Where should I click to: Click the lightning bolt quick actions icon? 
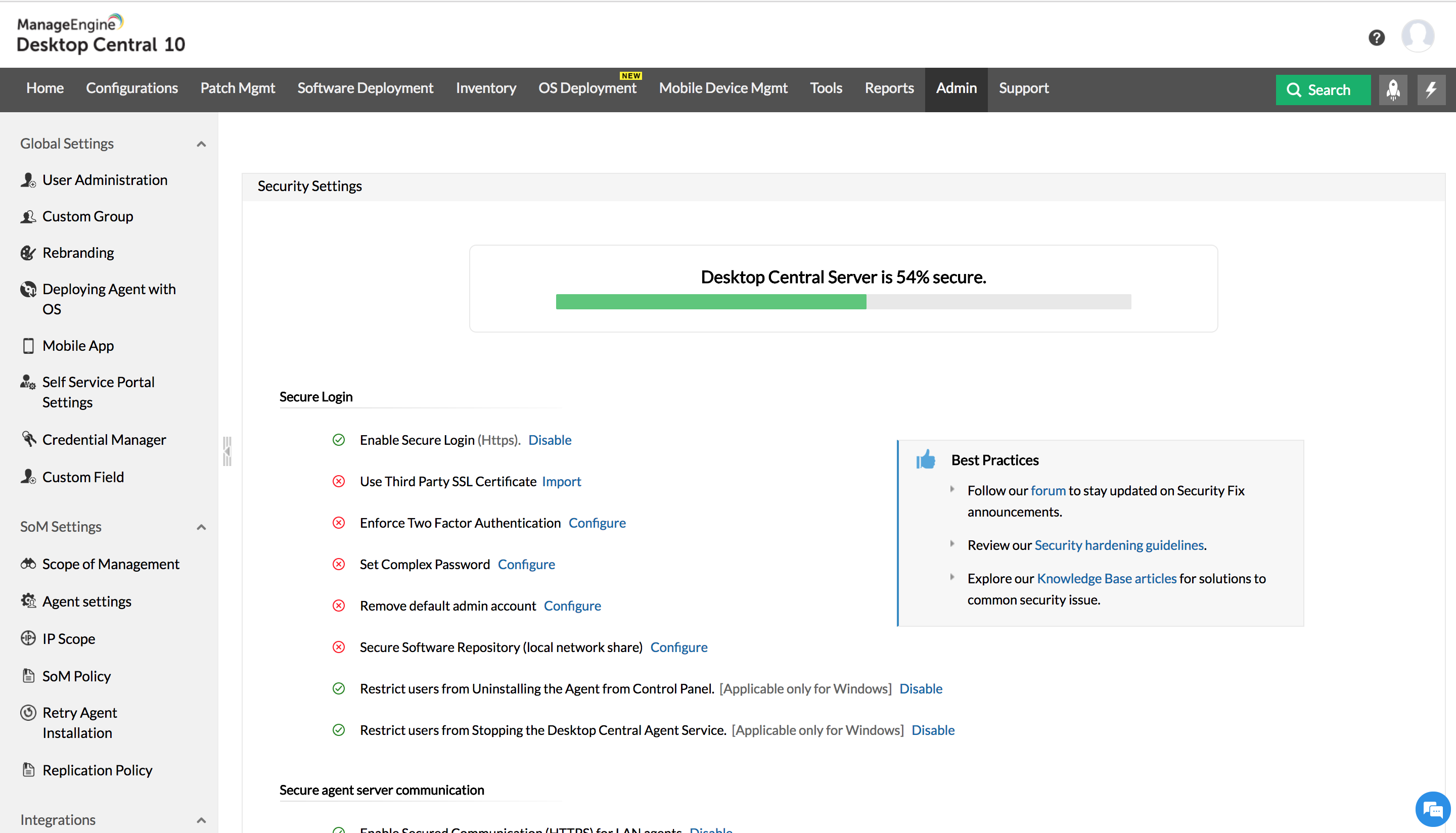1431,90
